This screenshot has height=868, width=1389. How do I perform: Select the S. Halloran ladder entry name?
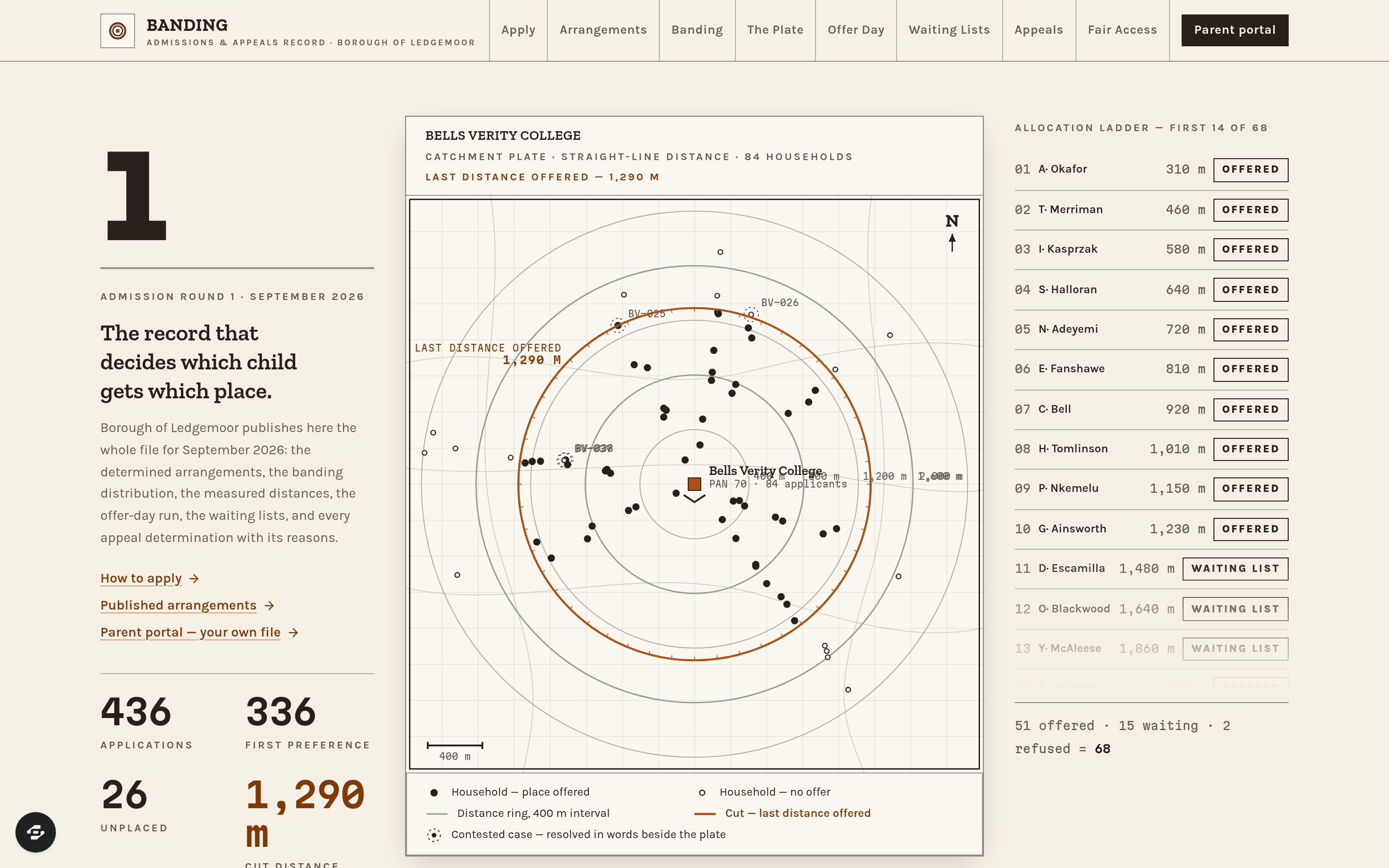click(1068, 289)
